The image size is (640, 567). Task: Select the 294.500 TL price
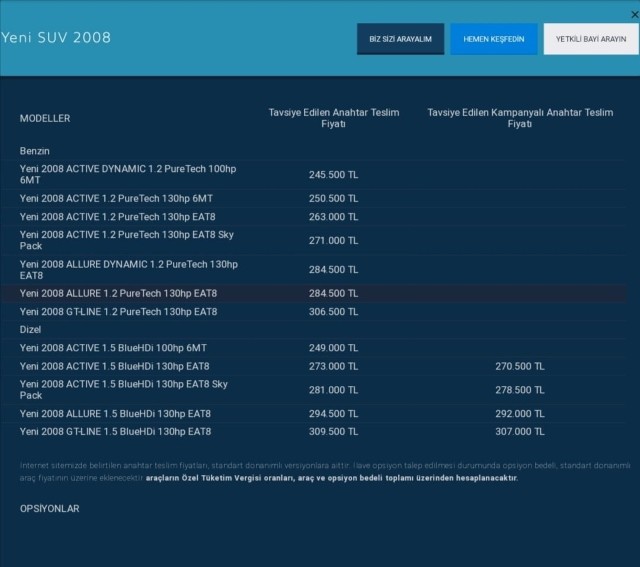point(333,414)
